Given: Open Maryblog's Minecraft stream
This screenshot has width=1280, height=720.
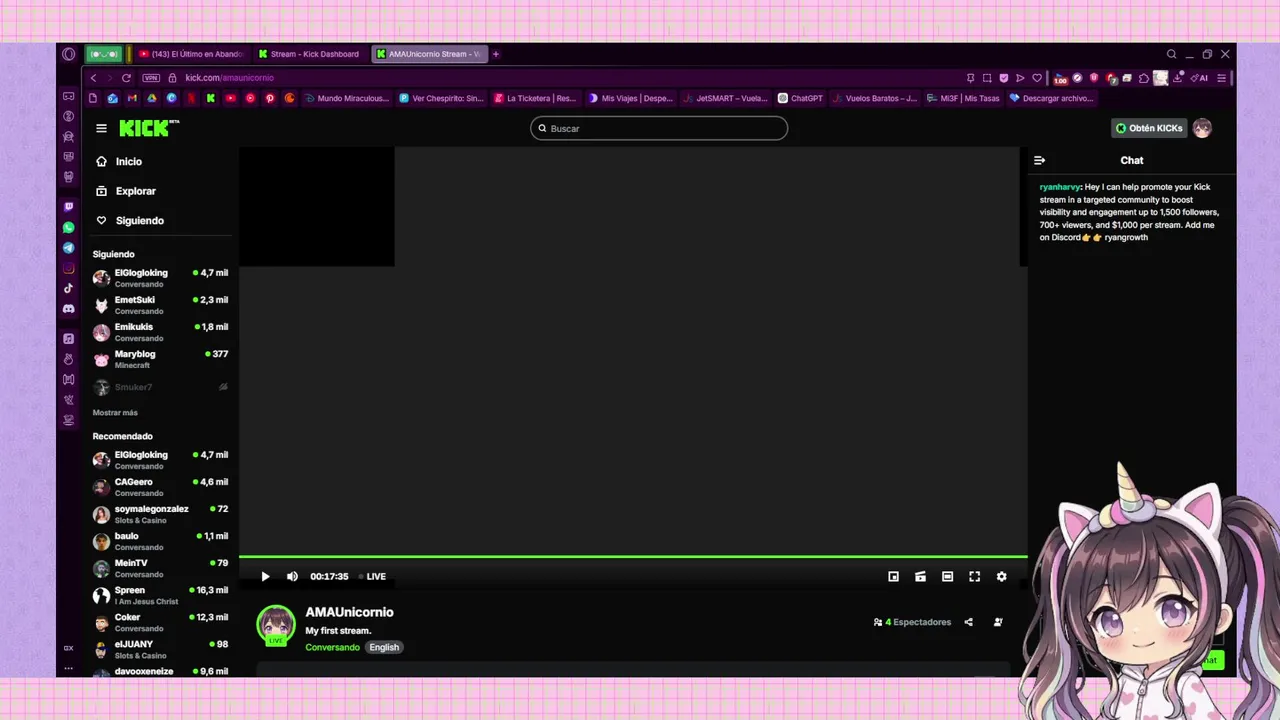Looking at the screenshot, I should [160, 359].
